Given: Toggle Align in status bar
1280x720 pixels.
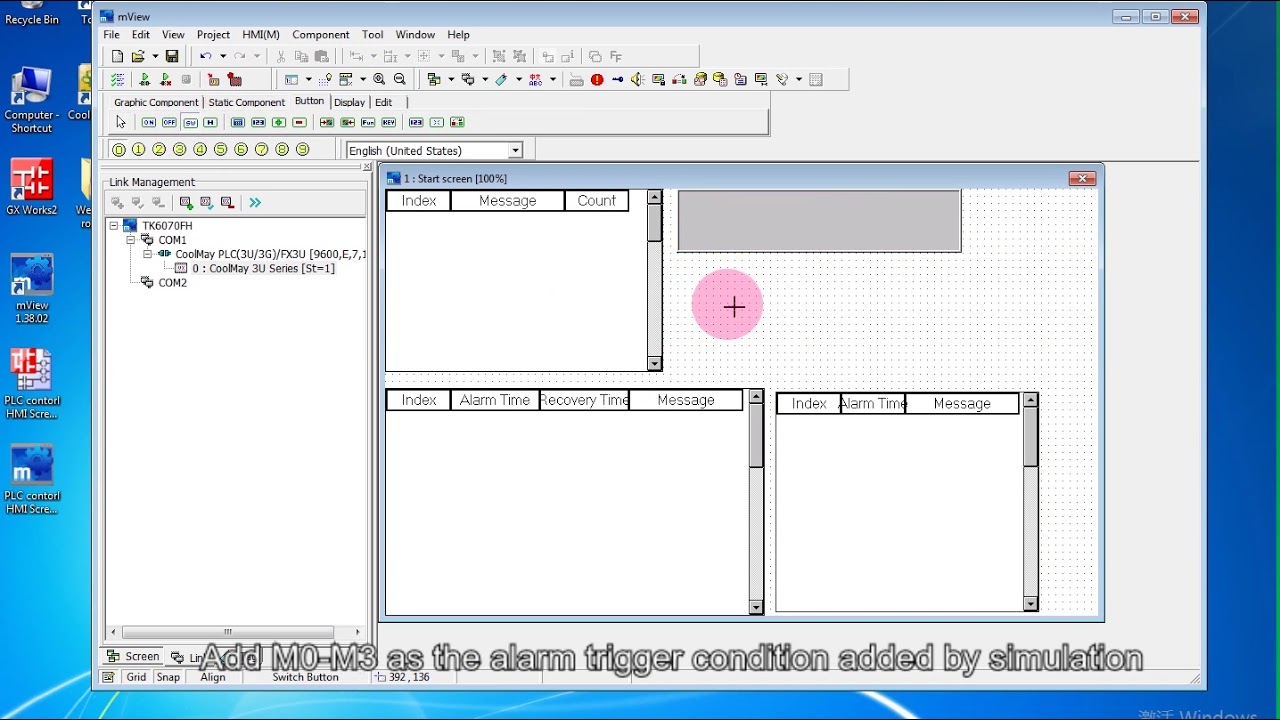Looking at the screenshot, I should coord(213,677).
